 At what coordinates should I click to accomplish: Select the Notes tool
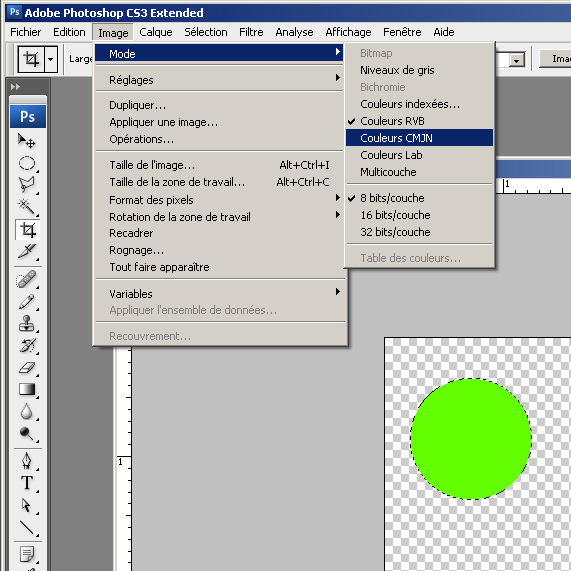[27, 554]
